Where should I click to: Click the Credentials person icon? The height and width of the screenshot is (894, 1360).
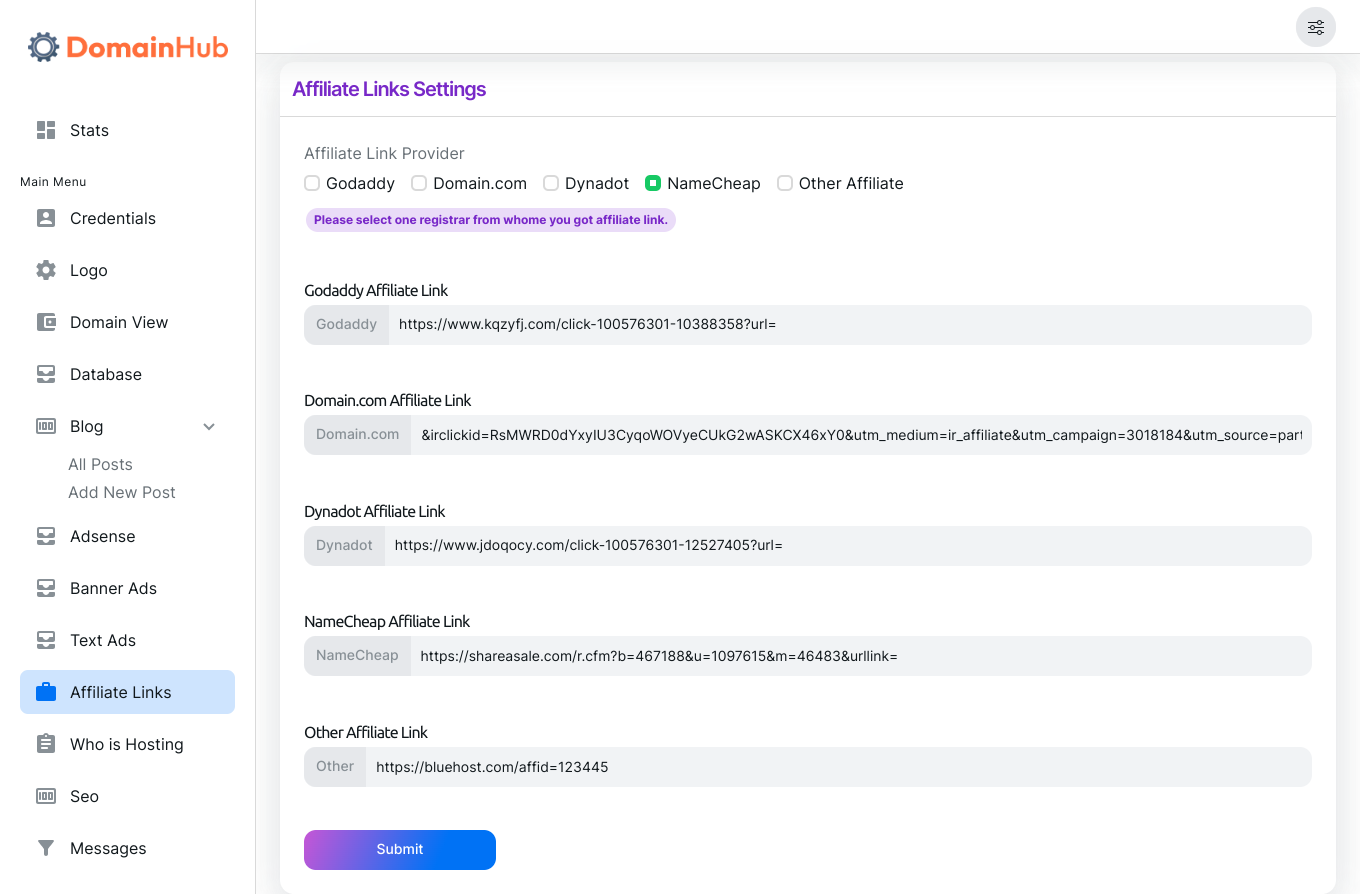coord(46,218)
